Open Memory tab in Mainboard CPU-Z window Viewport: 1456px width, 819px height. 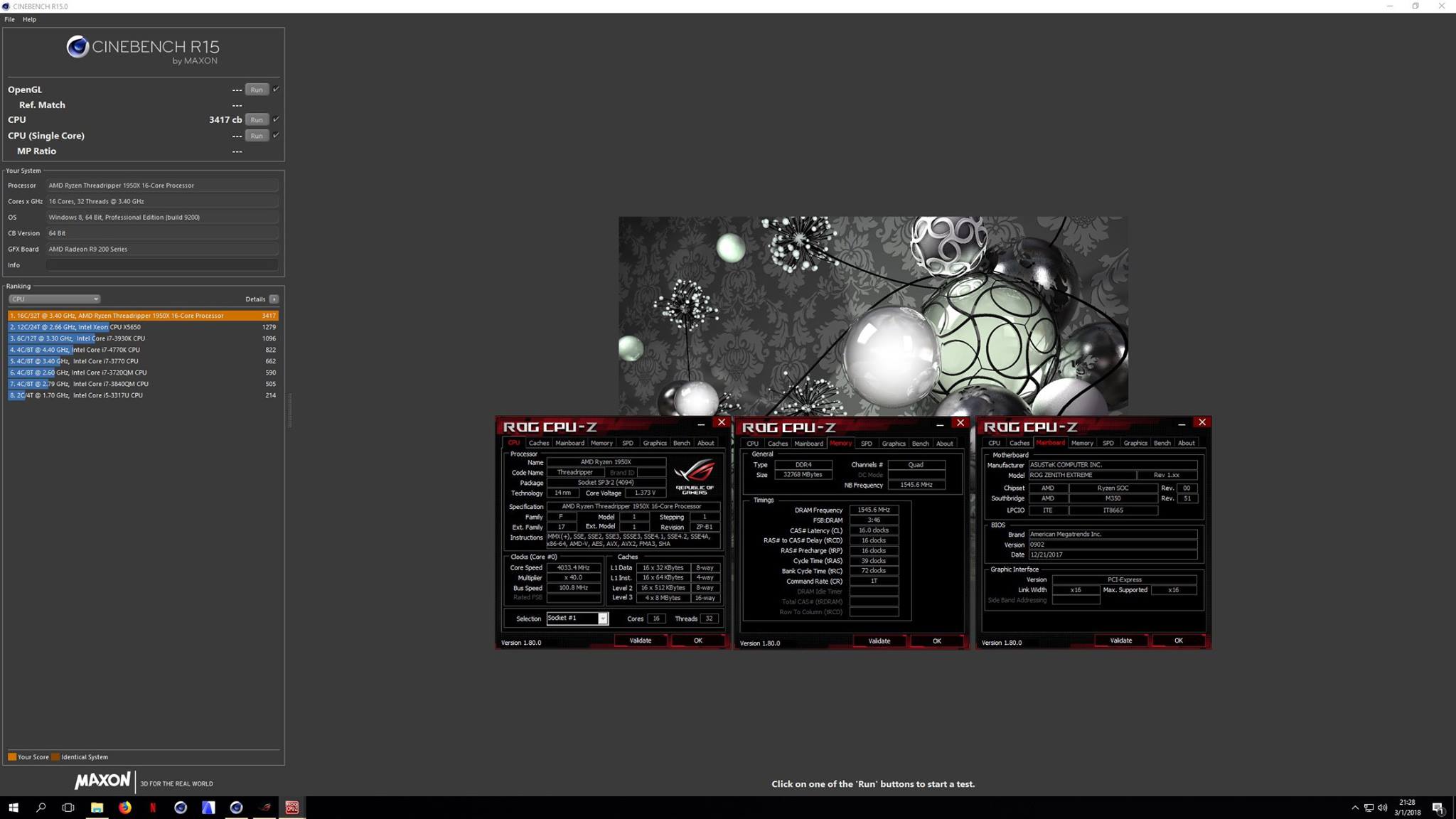click(1082, 443)
